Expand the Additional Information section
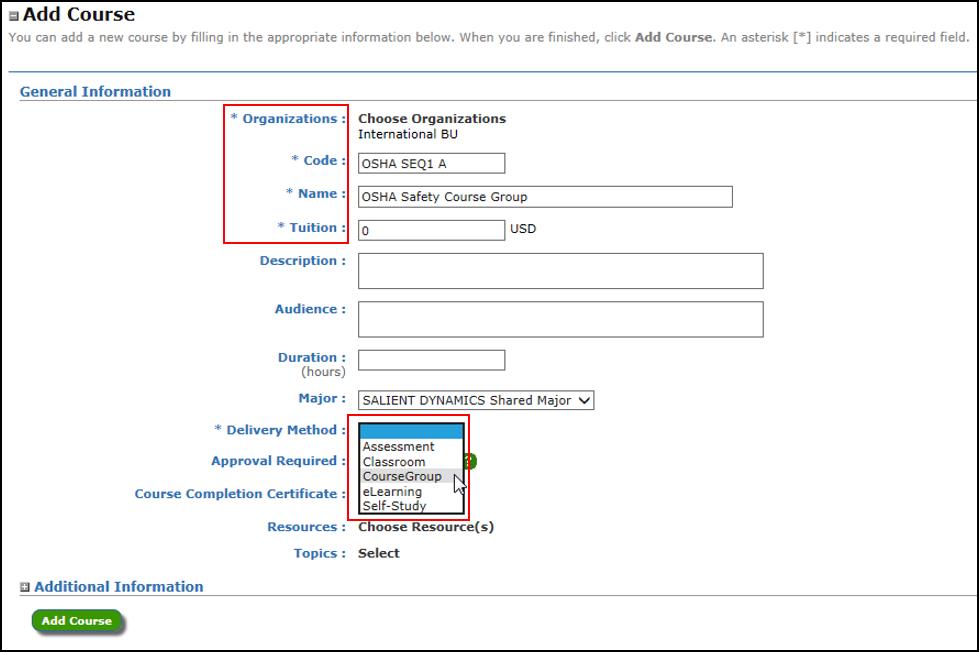Viewport: 979px width, 652px height. point(25,588)
